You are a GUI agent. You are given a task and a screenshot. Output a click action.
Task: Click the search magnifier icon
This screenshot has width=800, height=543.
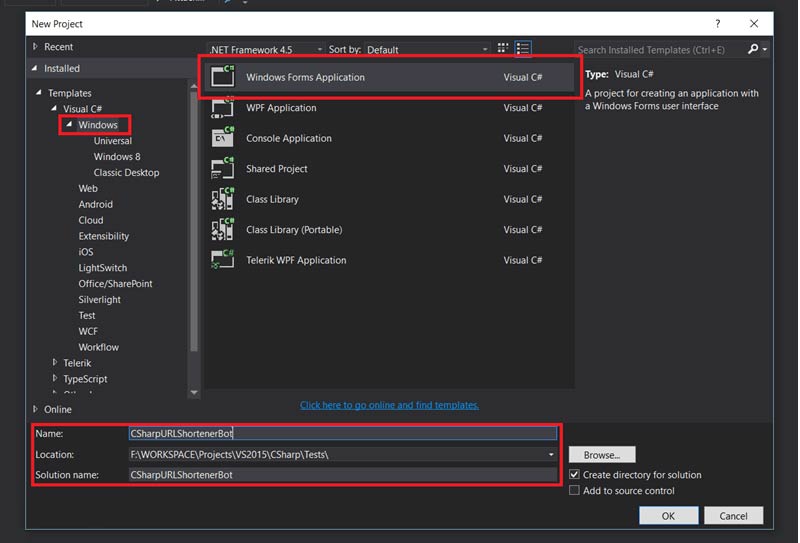[x=753, y=49]
